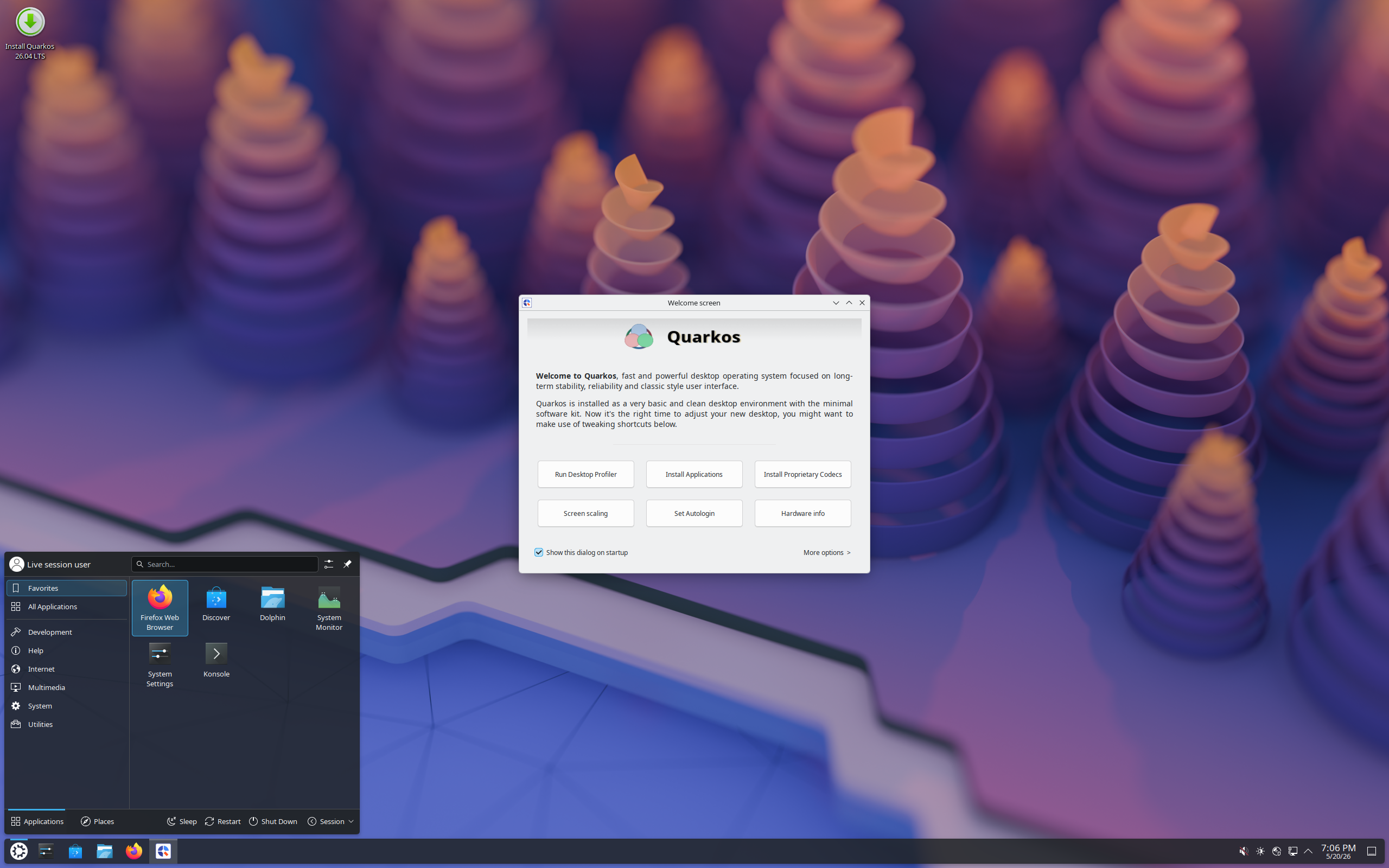1389x868 pixels.
Task: Launch Firefox from the taskbar
Action: point(133,851)
